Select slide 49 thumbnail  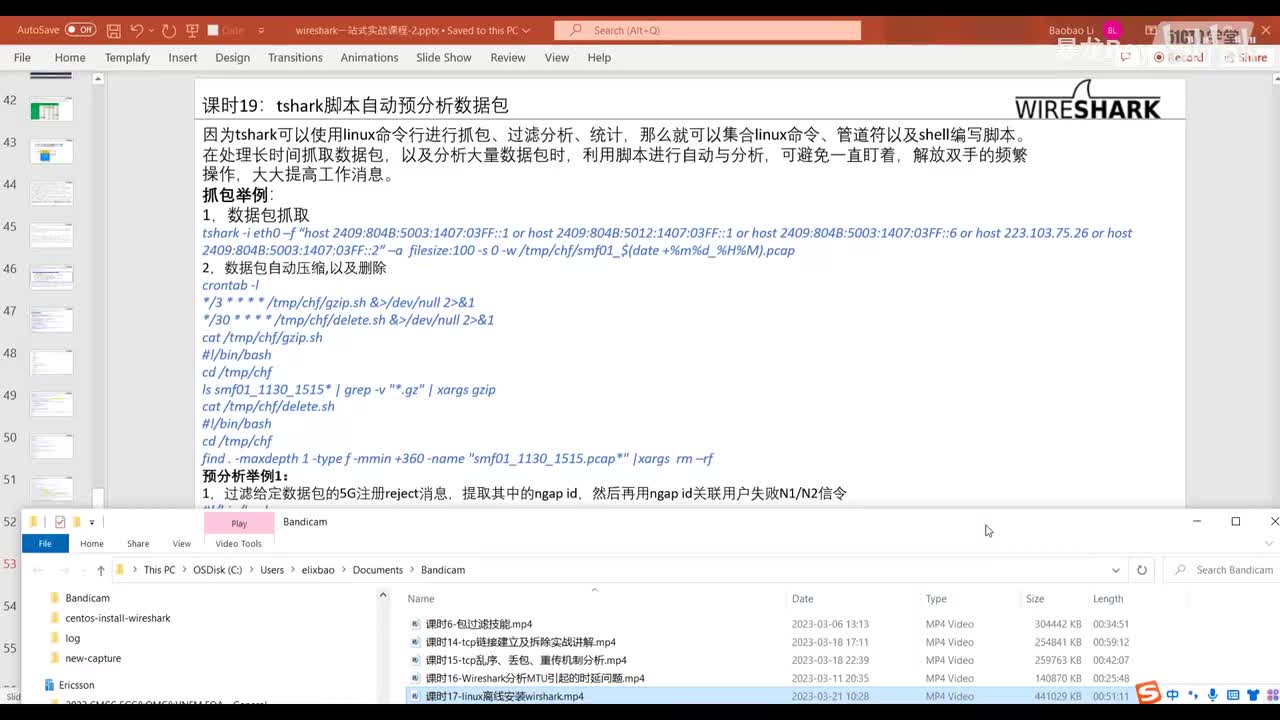click(51, 404)
